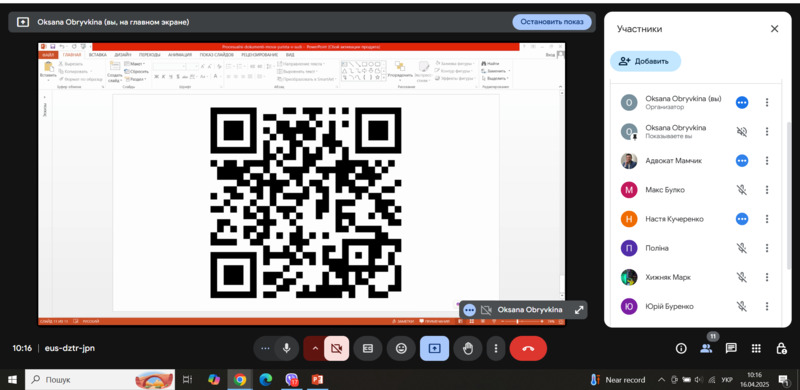
Task: Toggle the participants panel people icon
Action: 706,349
